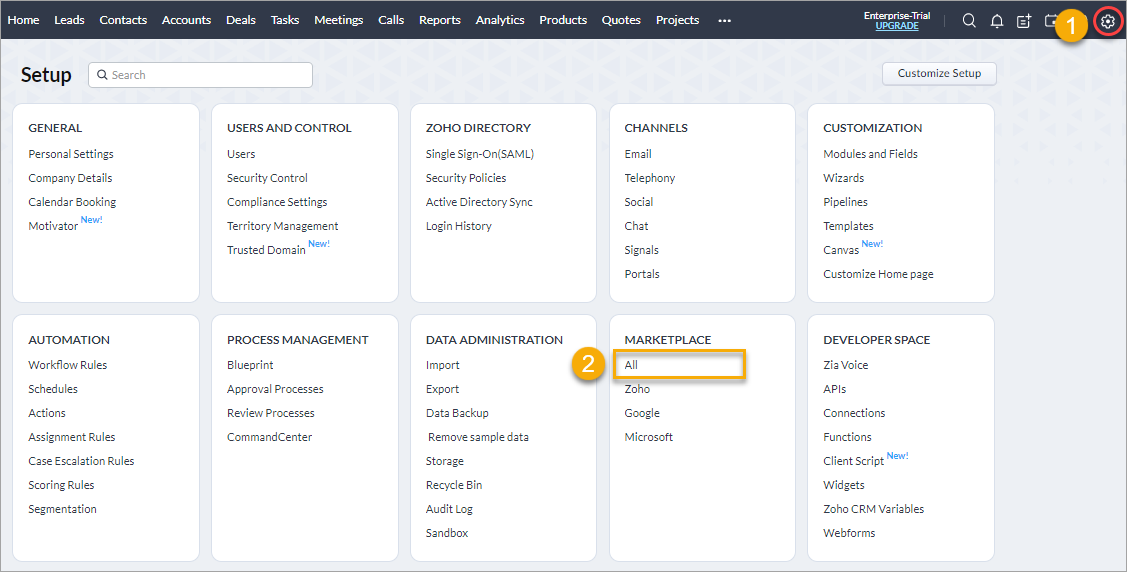Open Zia Voice in Developer Space
The height and width of the screenshot is (572, 1127).
845,365
